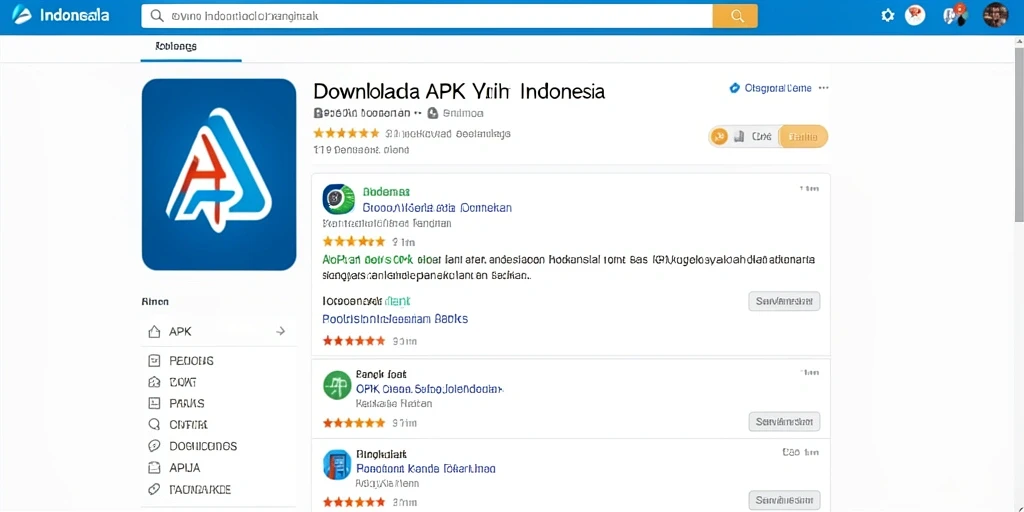Open the blue link starting with OPK
1024x512 pixels.
(x=430, y=389)
